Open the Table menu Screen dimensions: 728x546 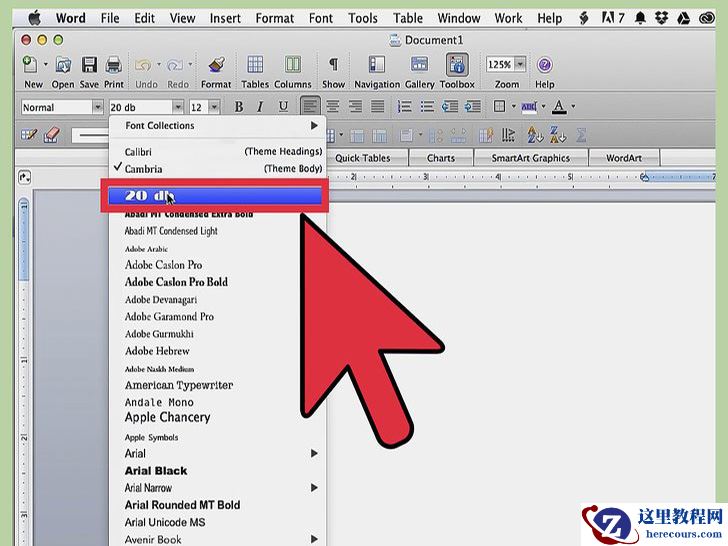[408, 18]
